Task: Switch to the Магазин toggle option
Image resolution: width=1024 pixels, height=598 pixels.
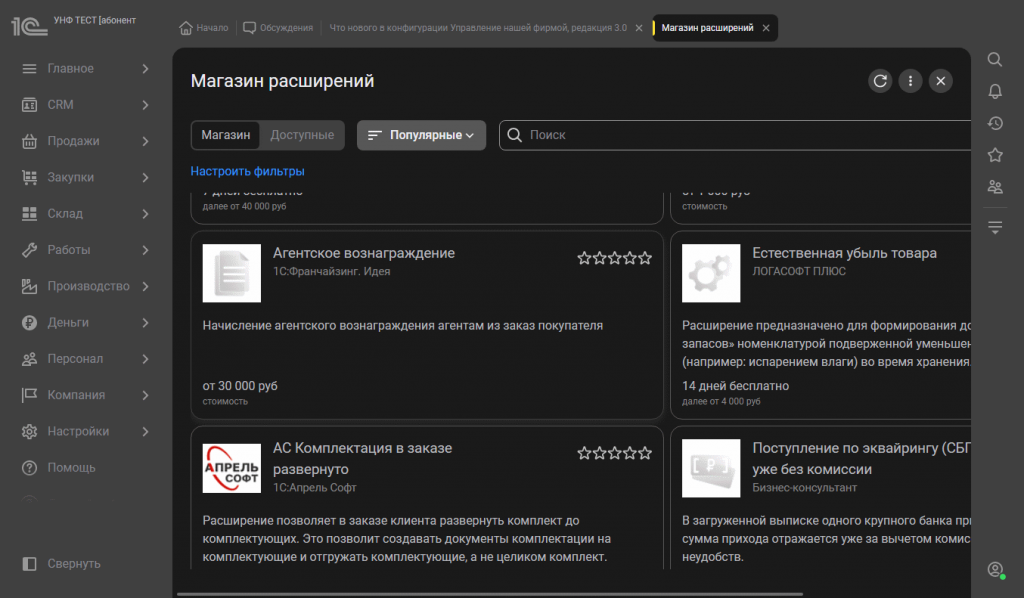Action: point(225,135)
